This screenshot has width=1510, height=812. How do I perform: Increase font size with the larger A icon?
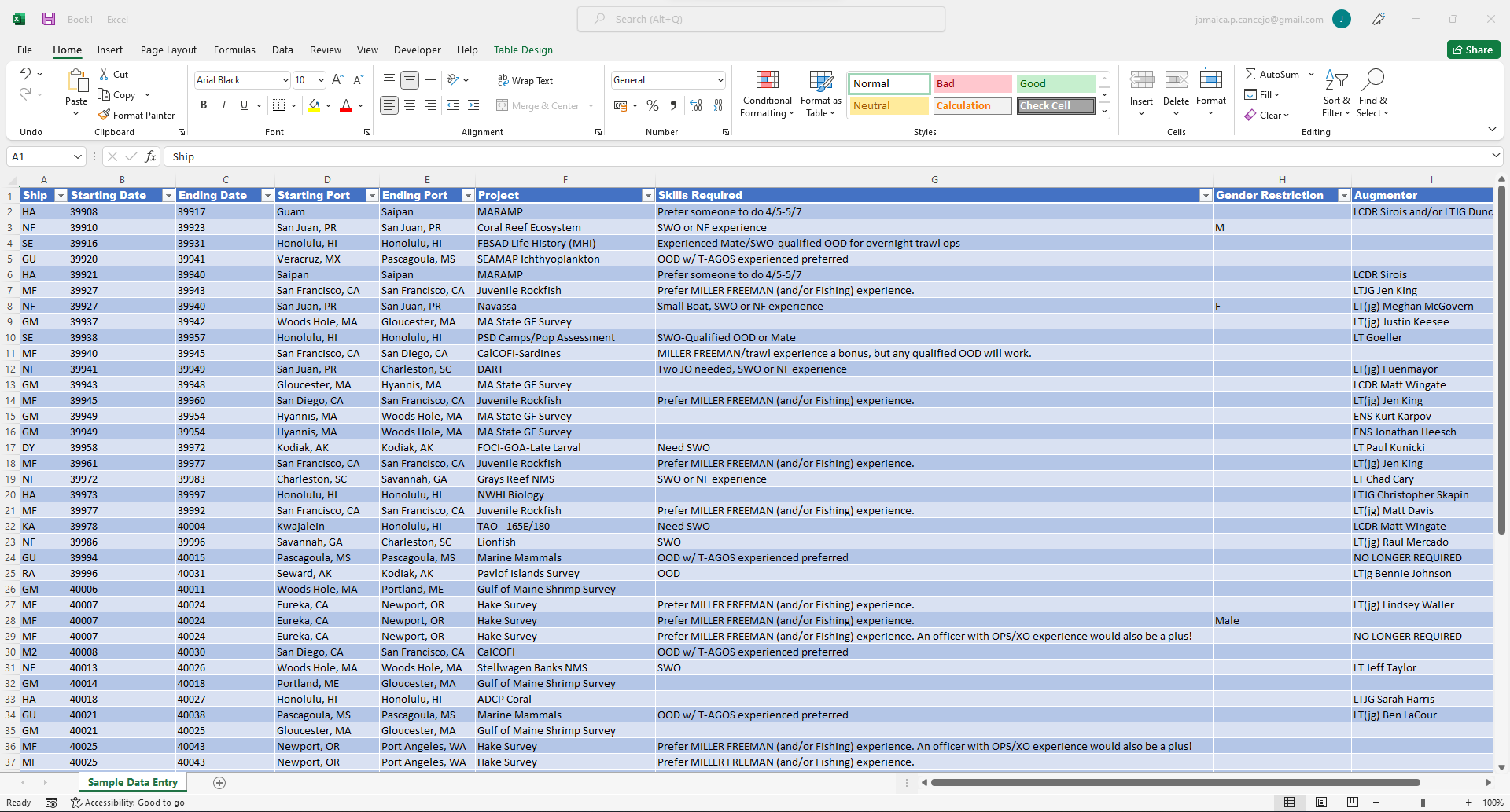pyautogui.click(x=337, y=79)
